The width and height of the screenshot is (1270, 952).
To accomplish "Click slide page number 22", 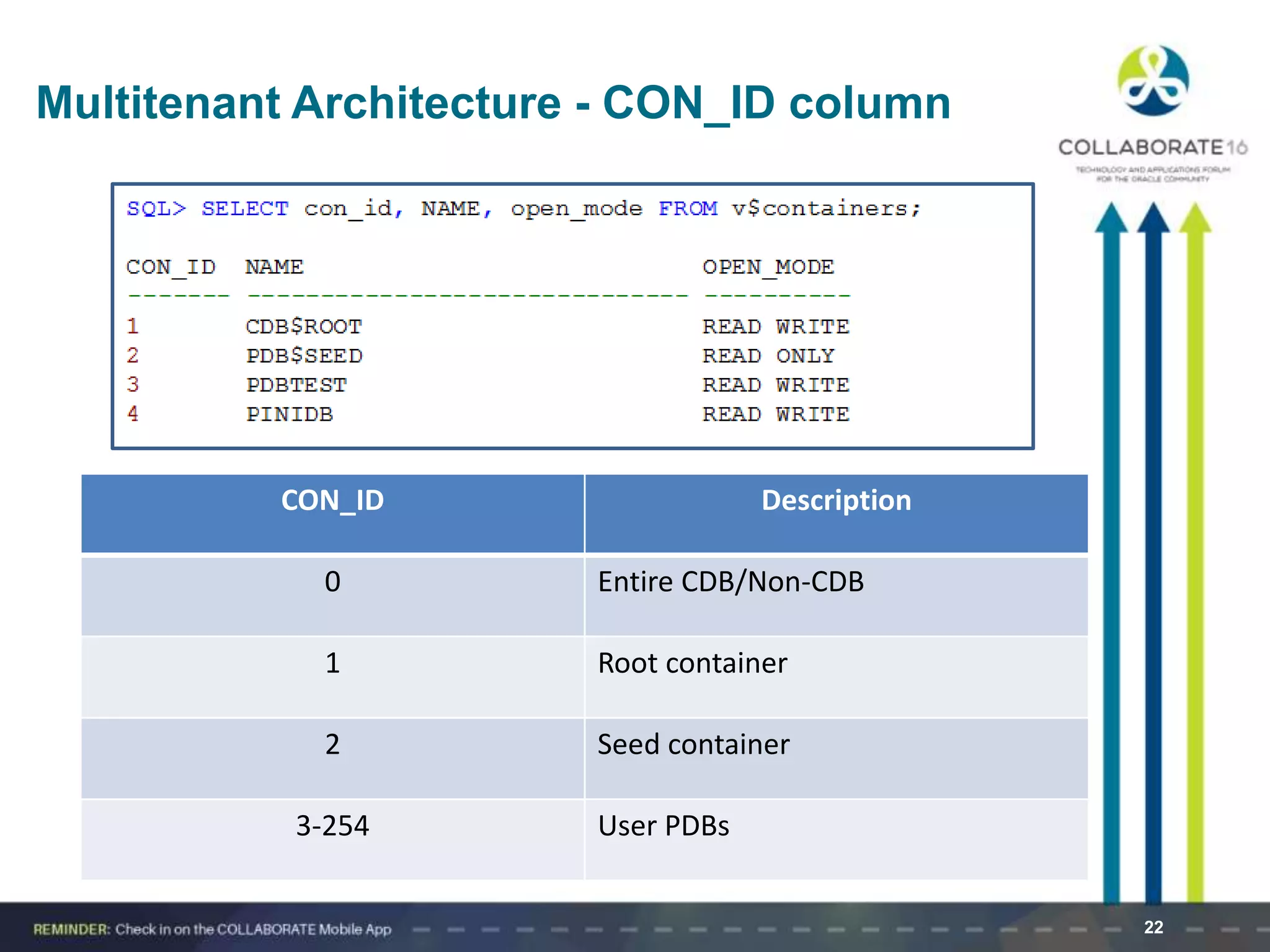I will 1153,927.
